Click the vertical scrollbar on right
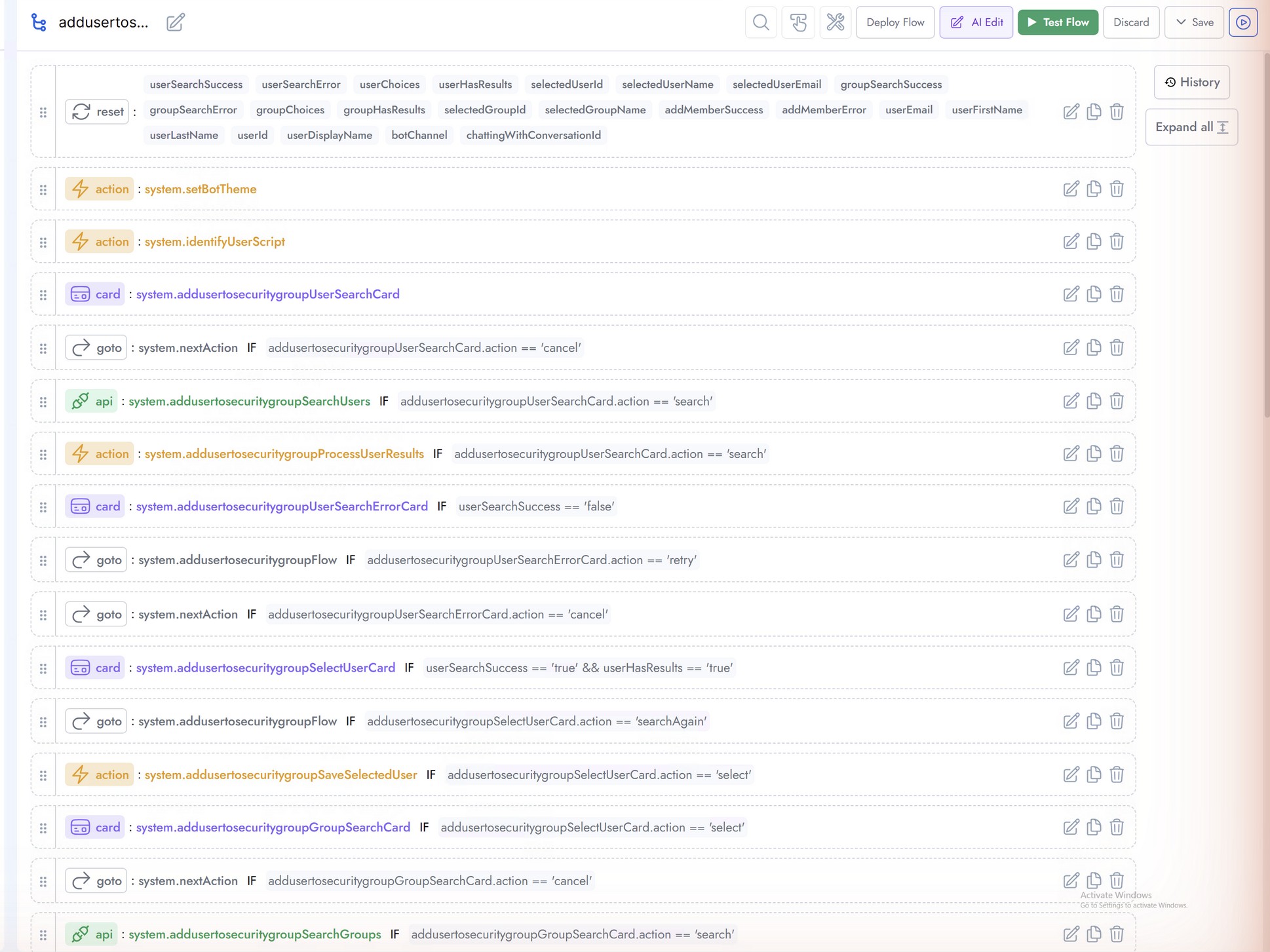1270x952 pixels. click(x=1267, y=236)
